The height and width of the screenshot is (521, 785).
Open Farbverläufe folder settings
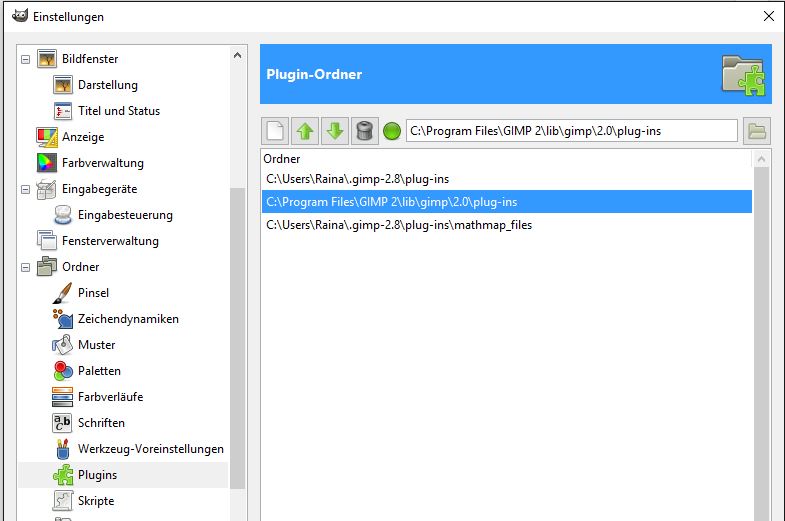click(x=111, y=397)
